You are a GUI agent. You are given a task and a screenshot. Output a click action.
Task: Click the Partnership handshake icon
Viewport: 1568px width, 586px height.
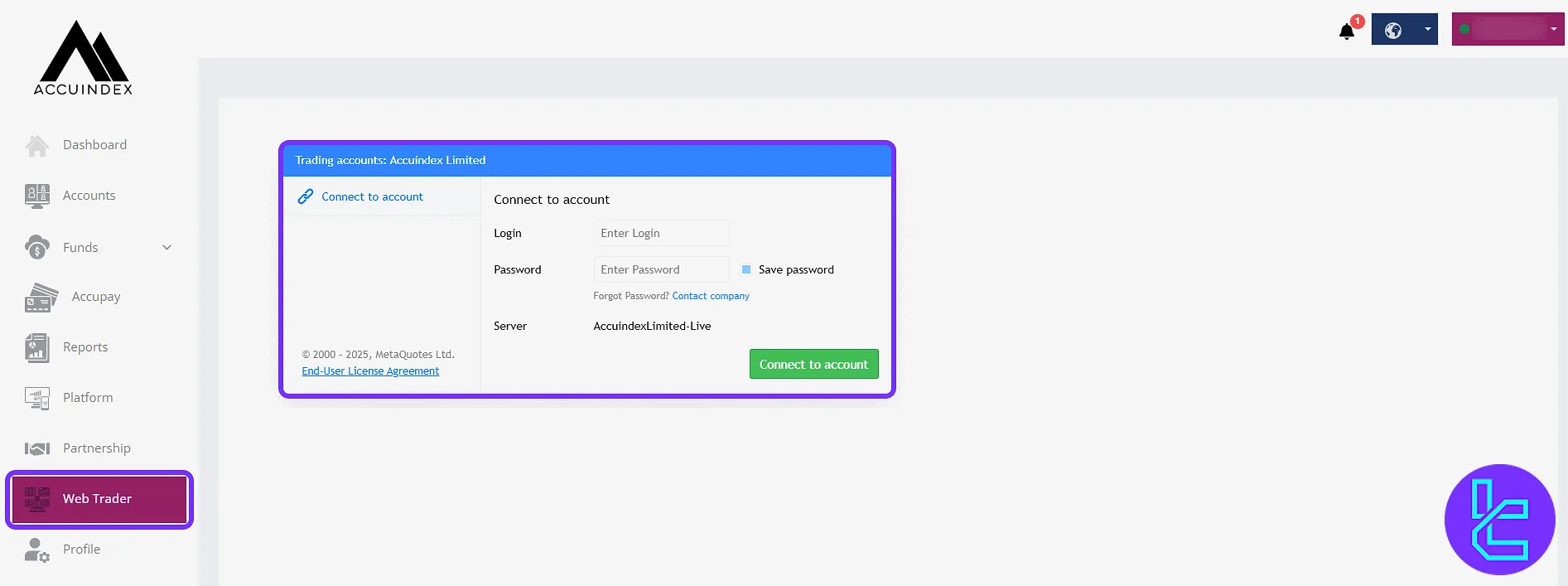(37, 448)
